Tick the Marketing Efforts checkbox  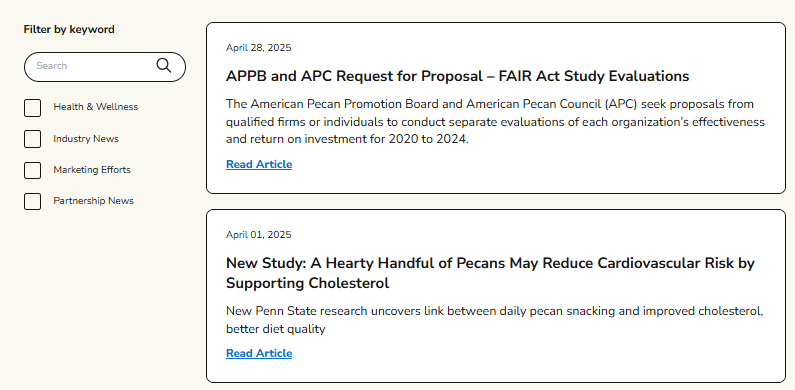32,170
